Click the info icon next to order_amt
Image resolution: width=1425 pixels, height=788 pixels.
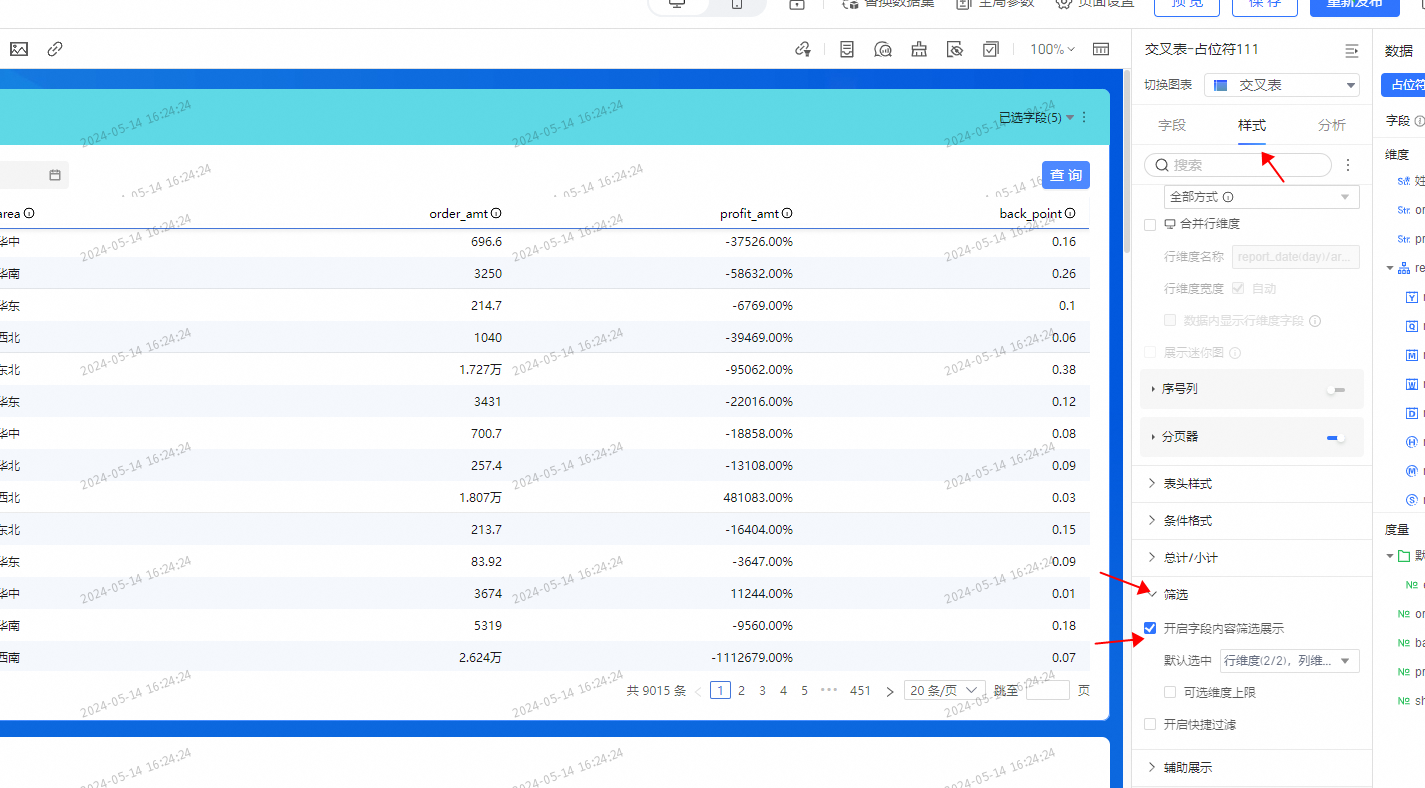tap(496, 213)
